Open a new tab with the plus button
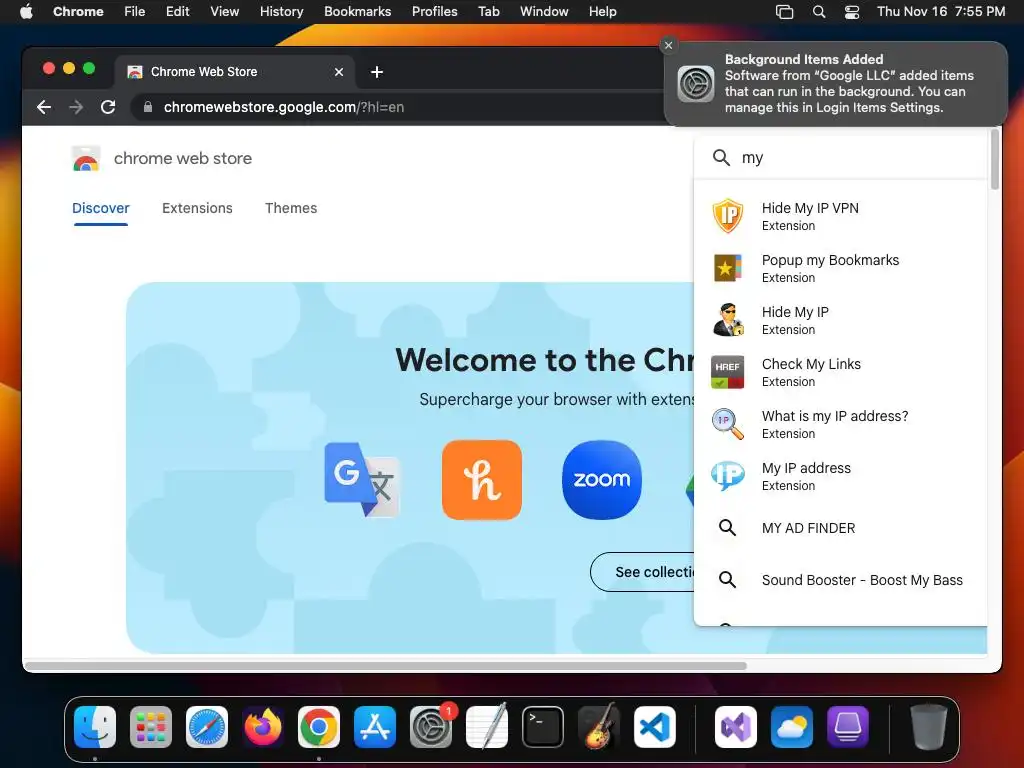This screenshot has width=1024, height=768. click(377, 72)
